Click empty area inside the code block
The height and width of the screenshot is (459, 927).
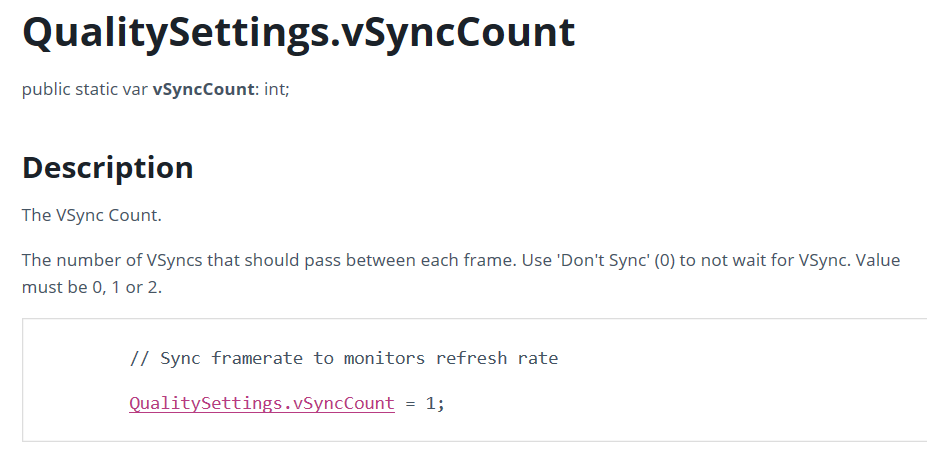tap(709, 382)
